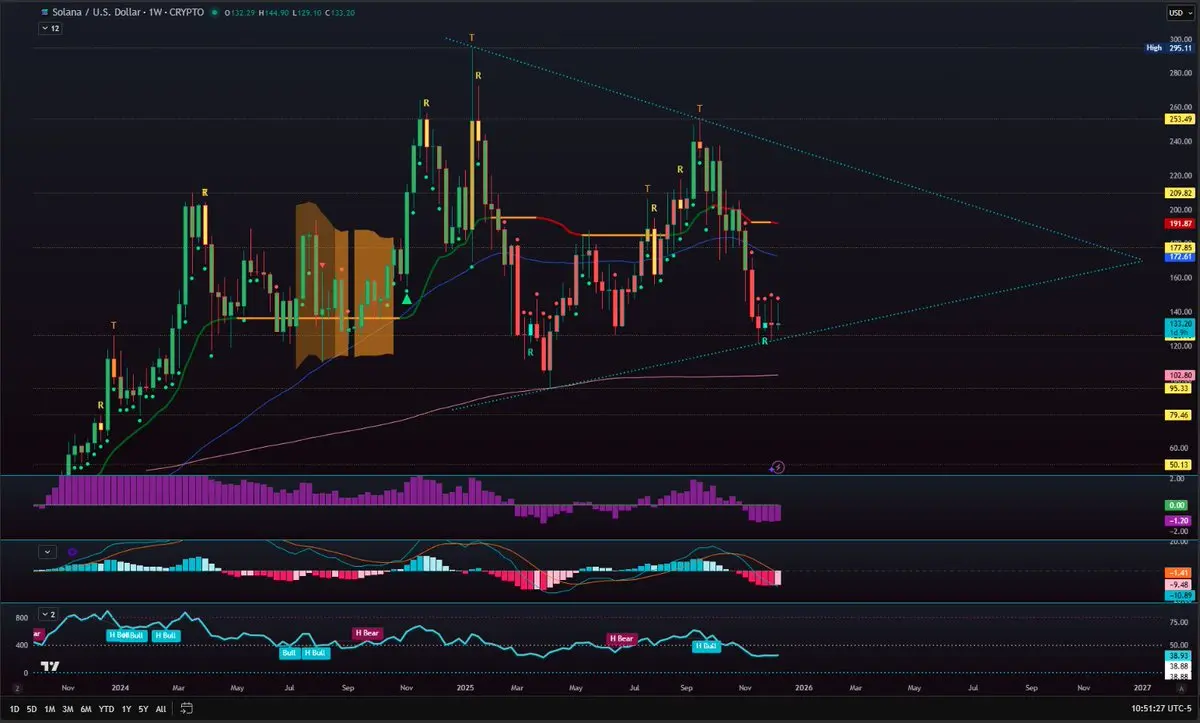Select the 5D time range
The width and height of the screenshot is (1200, 723).
pyautogui.click(x=32, y=708)
